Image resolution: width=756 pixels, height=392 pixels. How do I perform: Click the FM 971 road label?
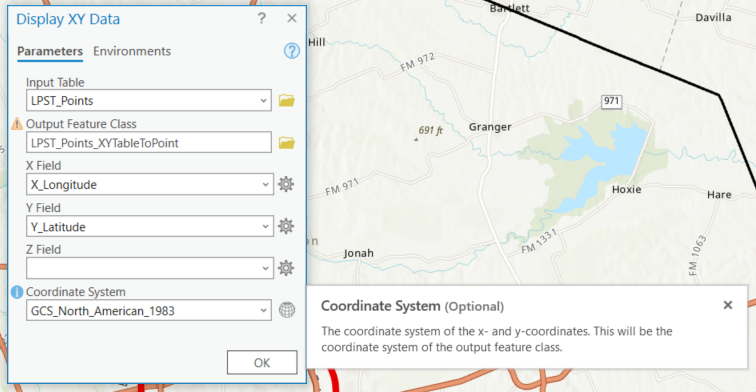pos(342,187)
